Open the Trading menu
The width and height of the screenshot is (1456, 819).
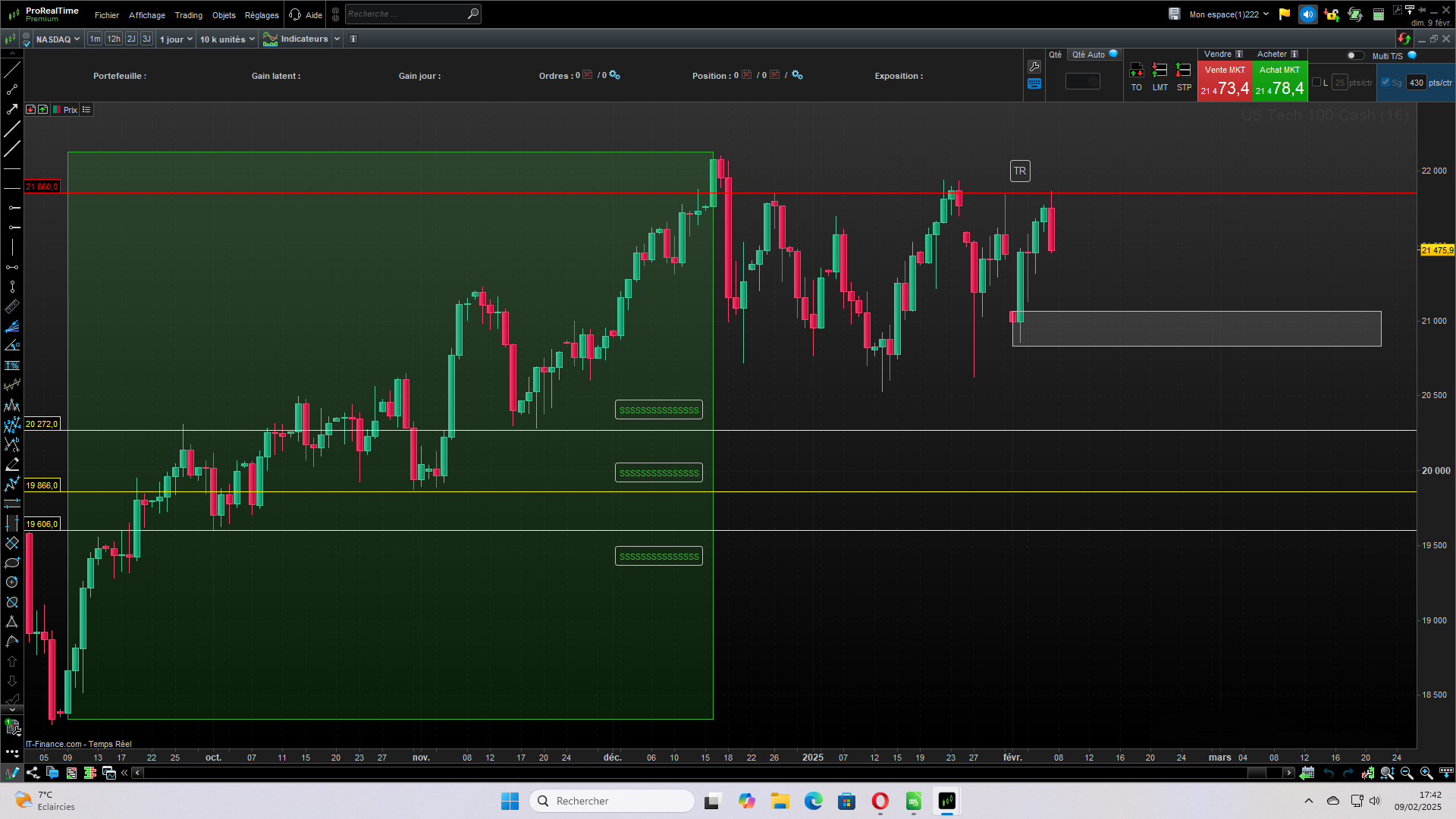tap(188, 15)
